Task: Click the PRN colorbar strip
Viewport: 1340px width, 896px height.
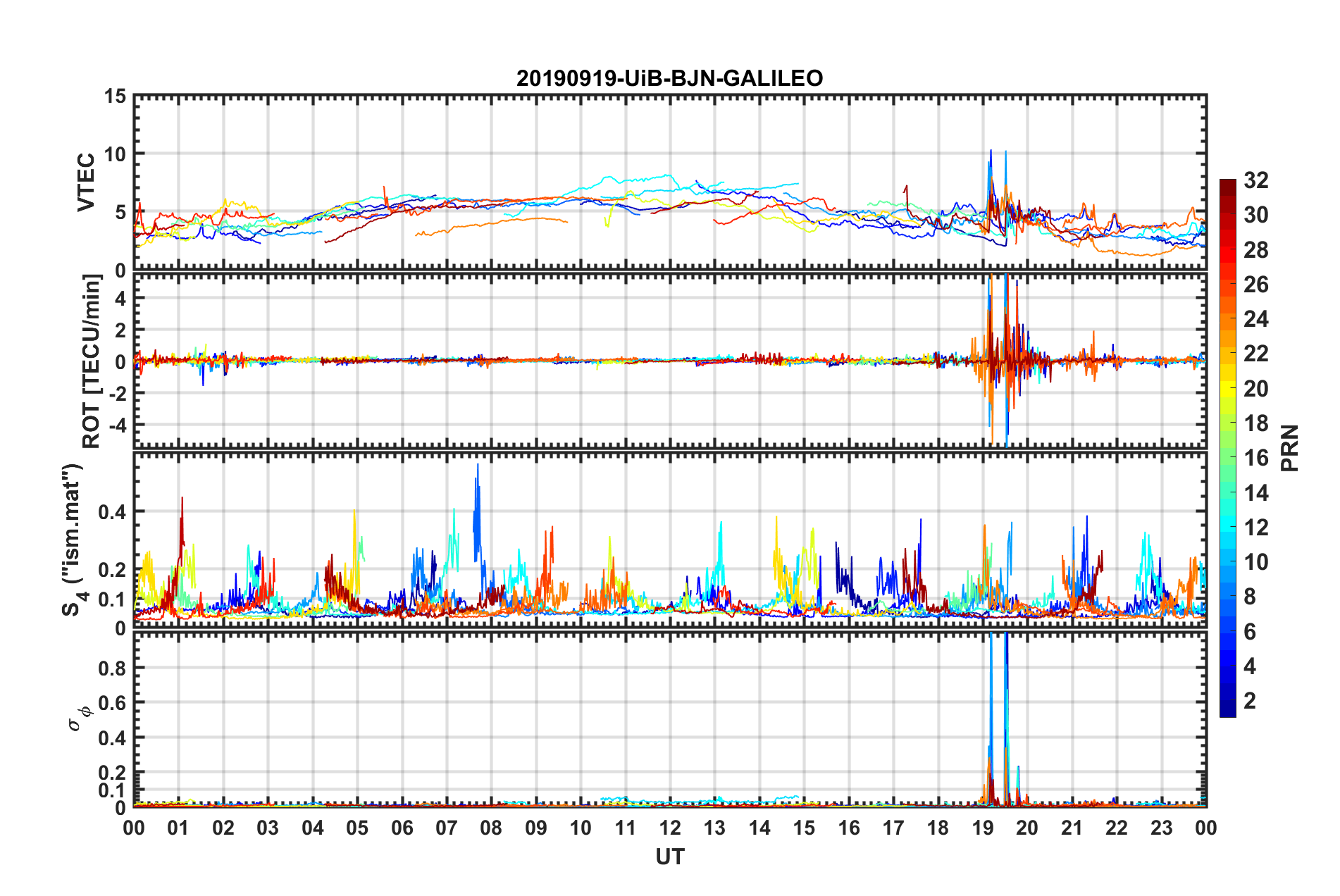Action: (x=1228, y=448)
